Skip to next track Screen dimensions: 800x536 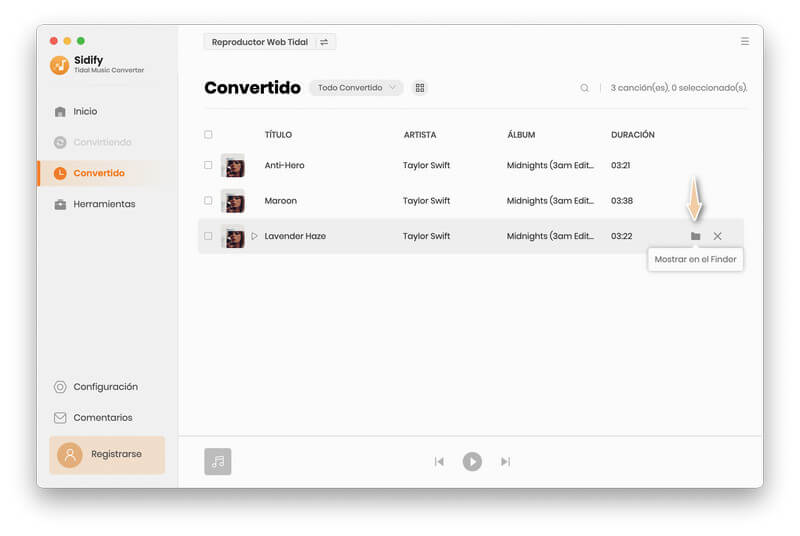[x=505, y=462]
